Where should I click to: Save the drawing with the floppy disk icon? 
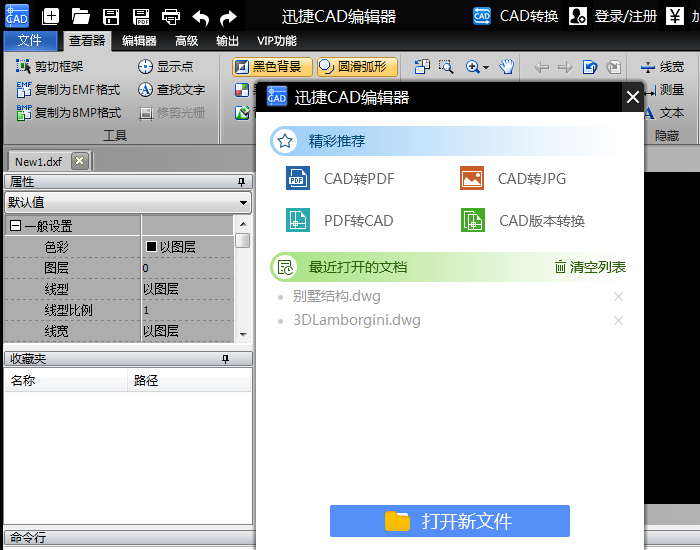click(x=111, y=17)
